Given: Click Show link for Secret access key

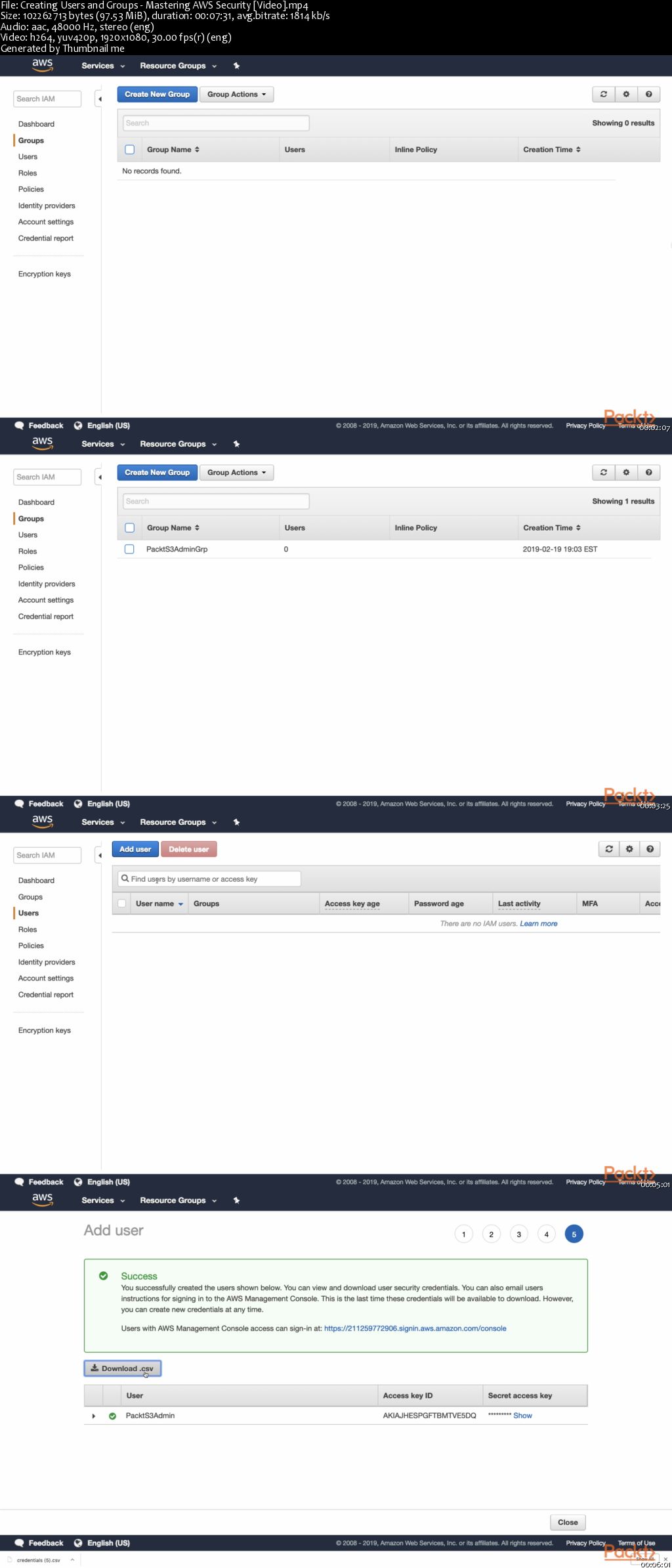Looking at the screenshot, I should (x=522, y=1416).
